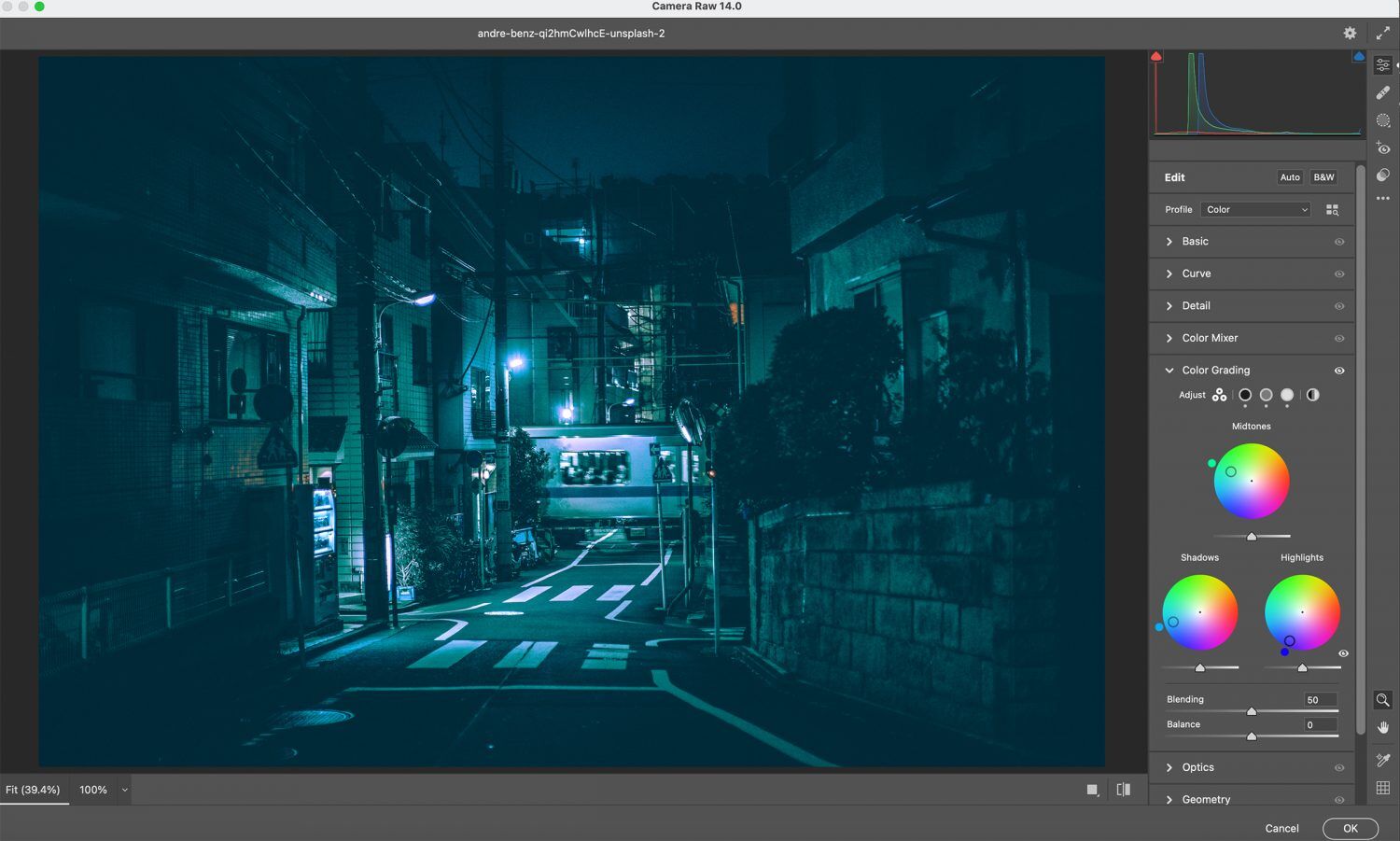Viewport: 1400px width, 841px height.
Task: Click the Cancel button
Action: 1281,828
